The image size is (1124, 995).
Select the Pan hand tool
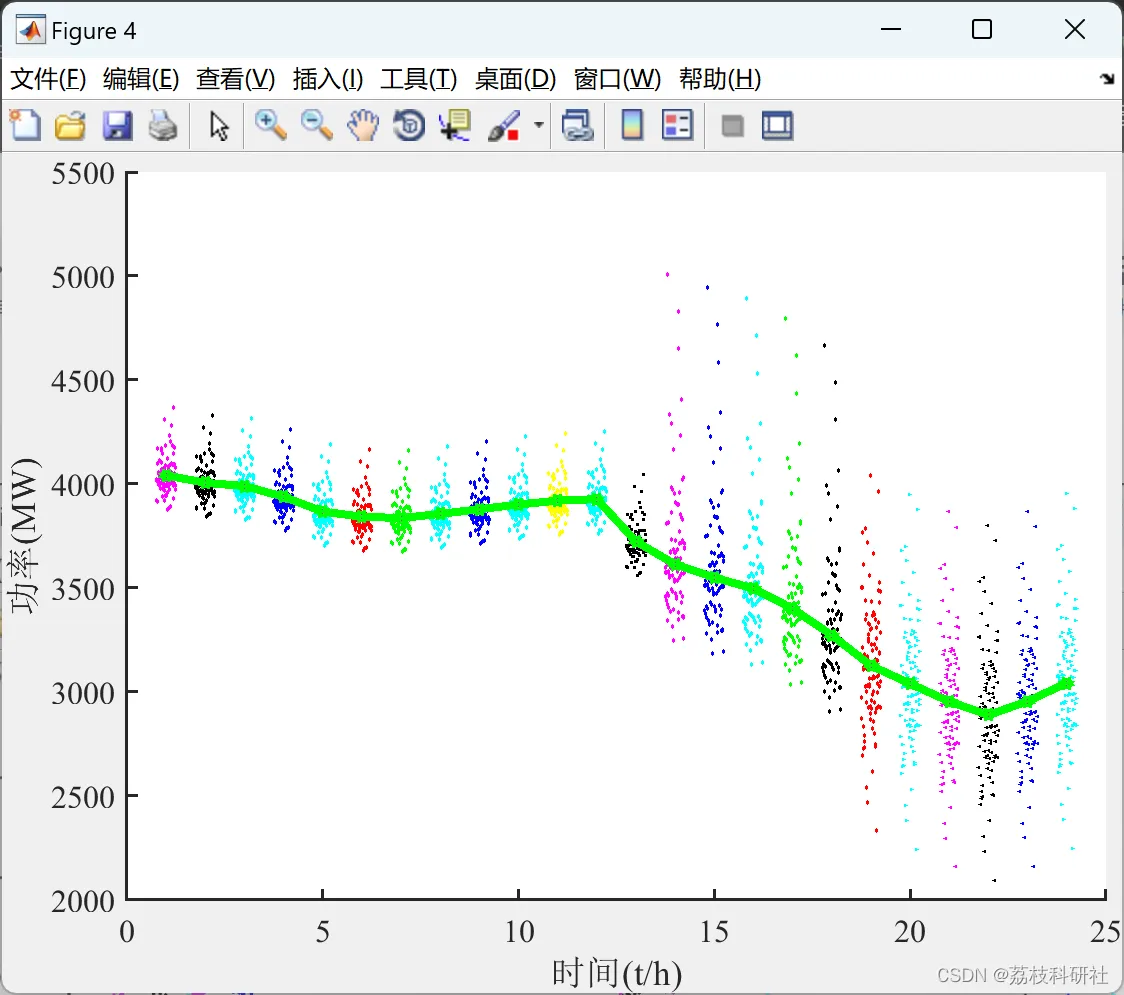pos(363,125)
